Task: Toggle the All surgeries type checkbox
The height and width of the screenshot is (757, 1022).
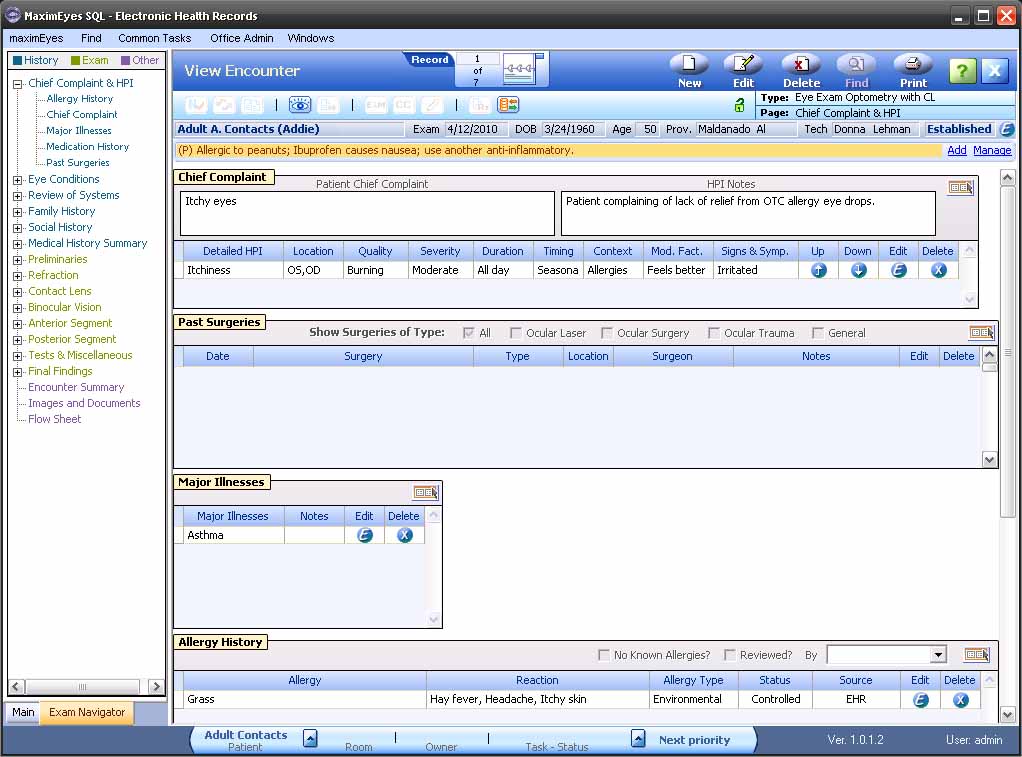Action: [468, 333]
